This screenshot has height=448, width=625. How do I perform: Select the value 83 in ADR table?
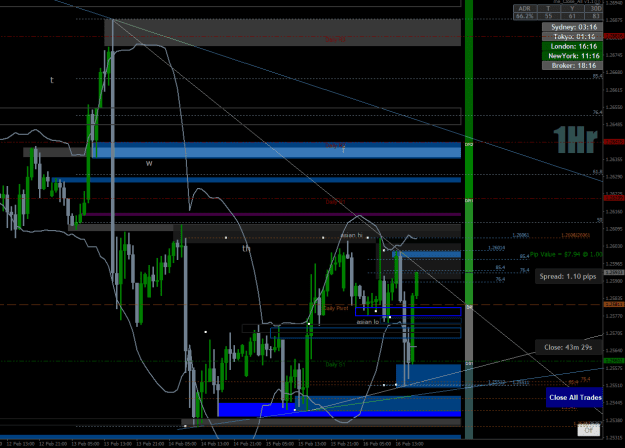click(x=596, y=16)
